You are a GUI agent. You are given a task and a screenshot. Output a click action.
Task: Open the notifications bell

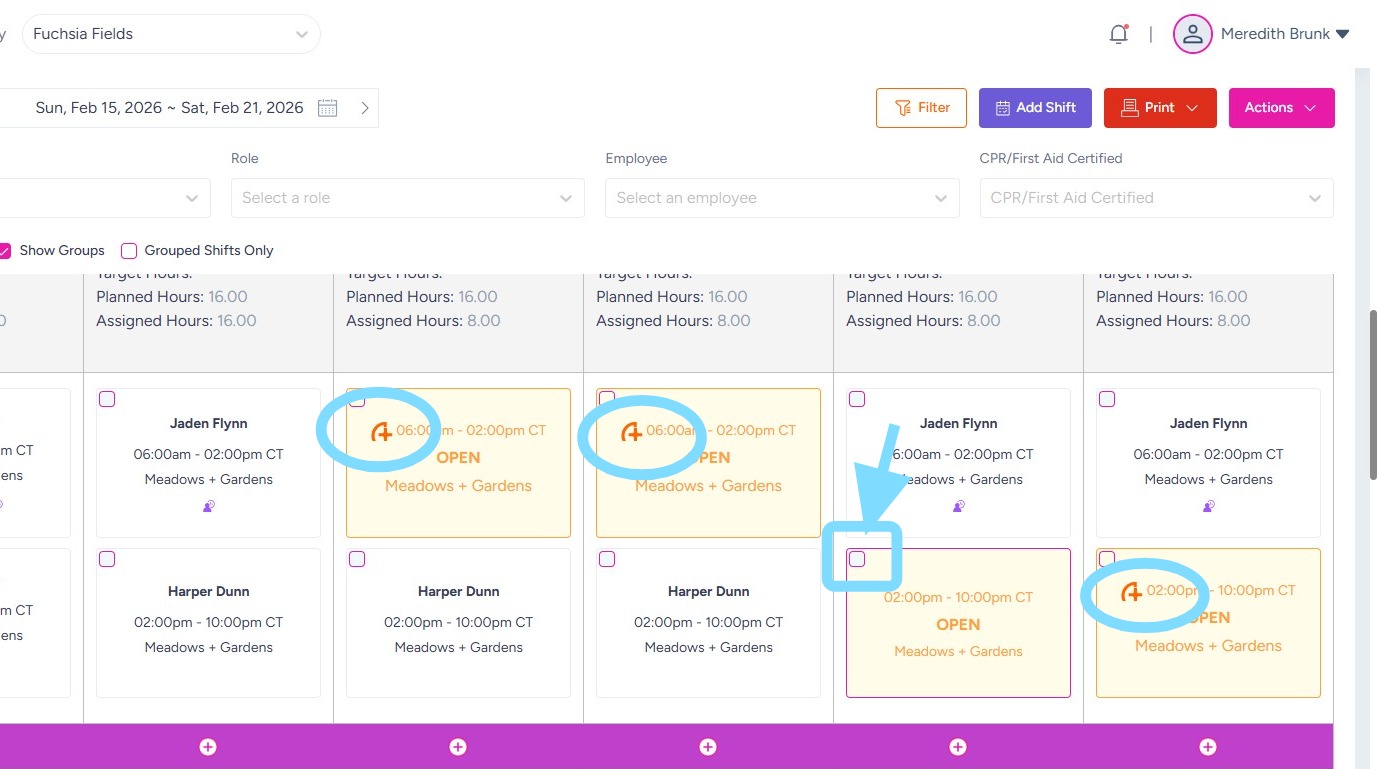click(1119, 34)
